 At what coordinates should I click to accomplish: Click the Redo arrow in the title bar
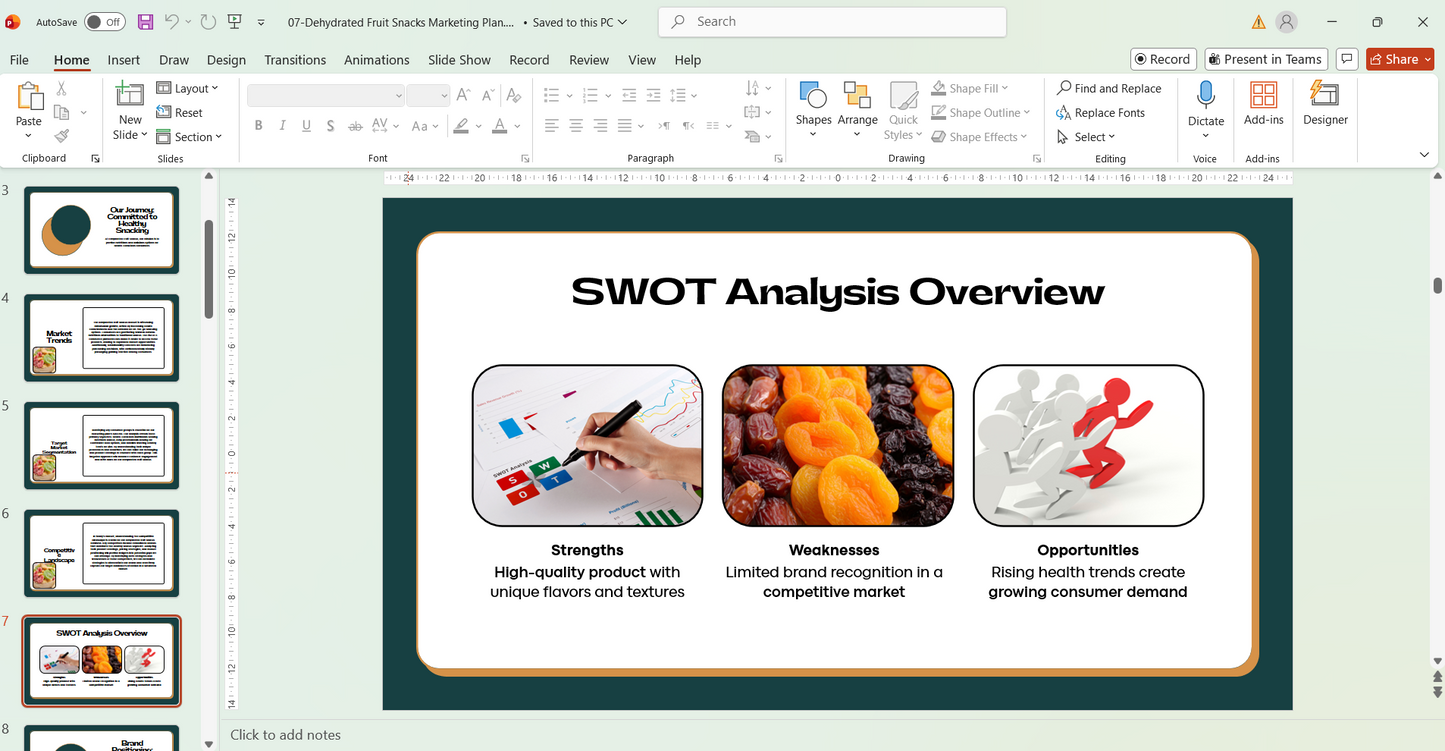tap(208, 21)
